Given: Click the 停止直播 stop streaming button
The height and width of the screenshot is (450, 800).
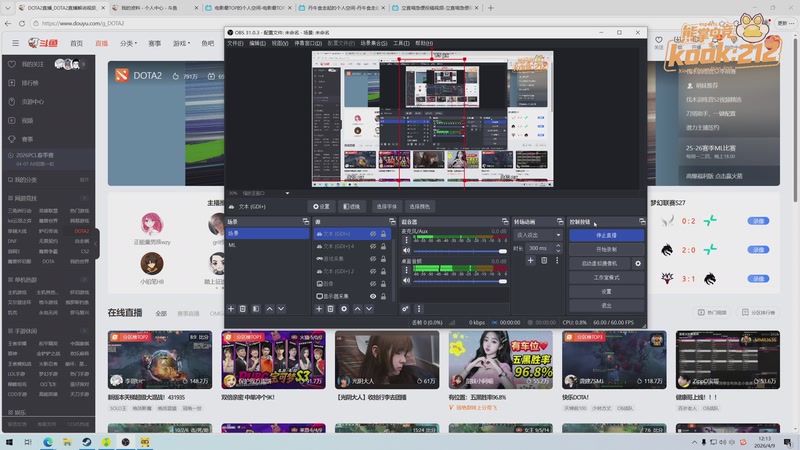Looking at the screenshot, I should [x=606, y=235].
